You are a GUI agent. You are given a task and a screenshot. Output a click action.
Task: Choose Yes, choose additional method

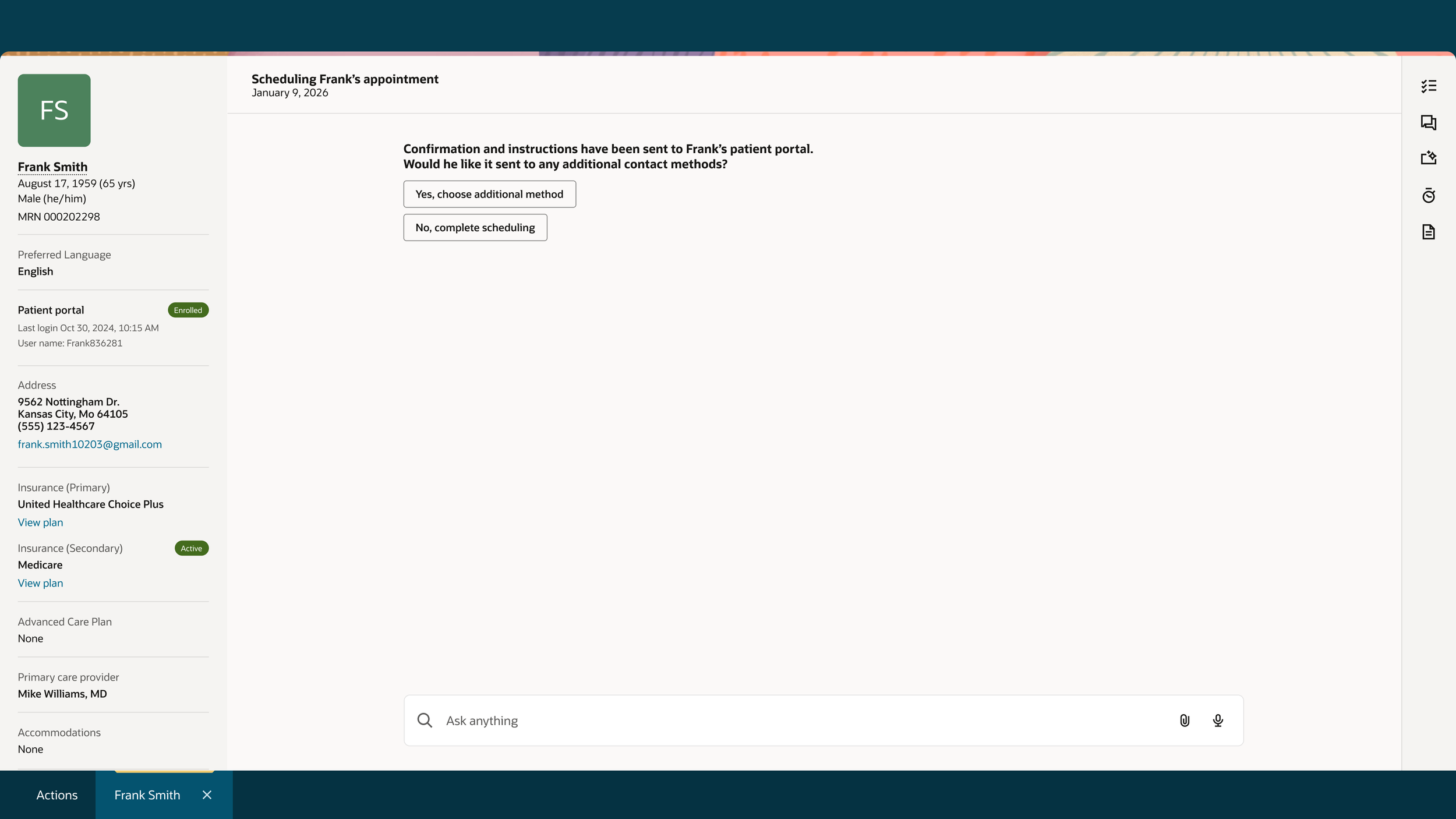tap(489, 194)
